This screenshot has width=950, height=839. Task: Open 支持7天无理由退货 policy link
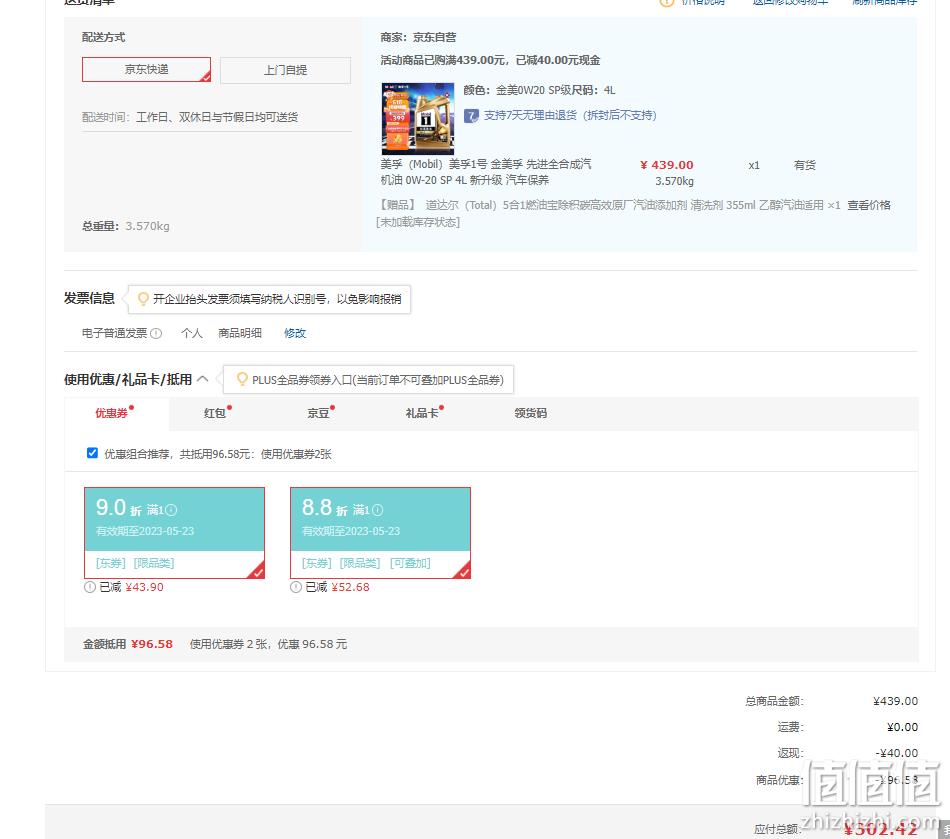[570, 116]
